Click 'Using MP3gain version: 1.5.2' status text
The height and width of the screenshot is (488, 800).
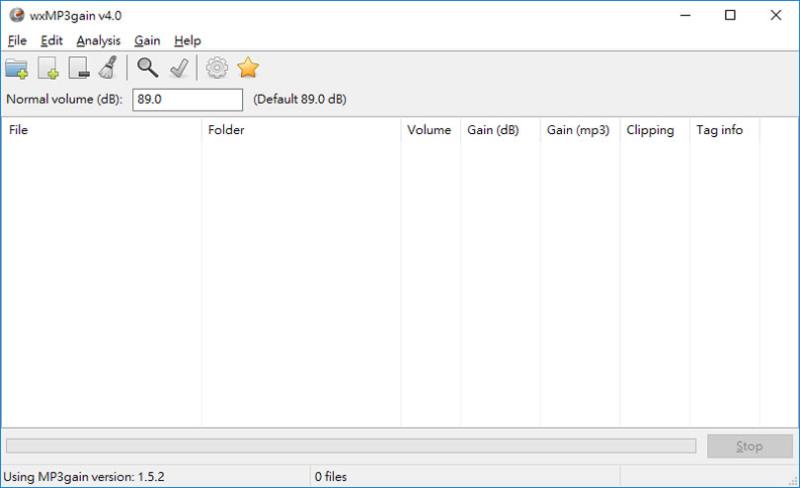point(84,477)
